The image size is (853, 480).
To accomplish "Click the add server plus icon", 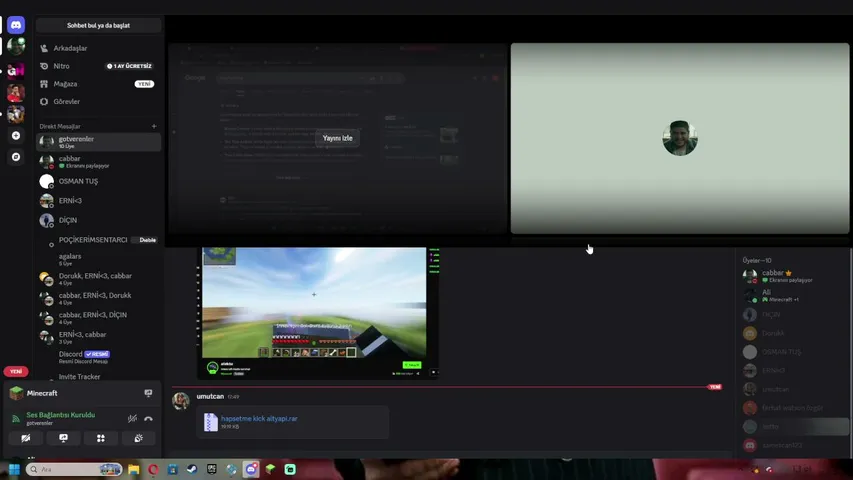I will 16,136.
